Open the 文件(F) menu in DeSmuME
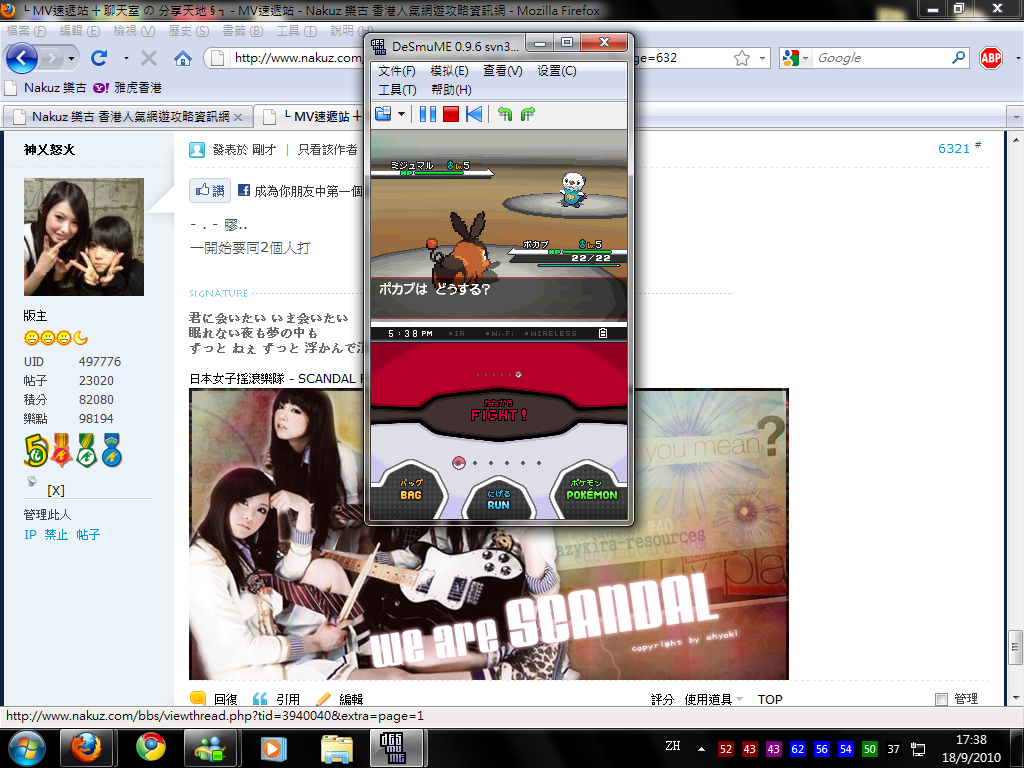The width and height of the screenshot is (1024, 768). coord(396,71)
